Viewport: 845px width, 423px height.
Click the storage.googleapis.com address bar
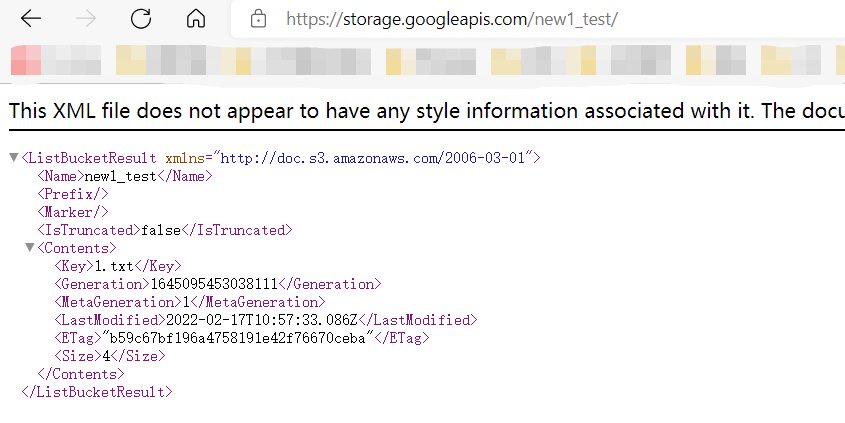pyautogui.click(x=538, y=19)
